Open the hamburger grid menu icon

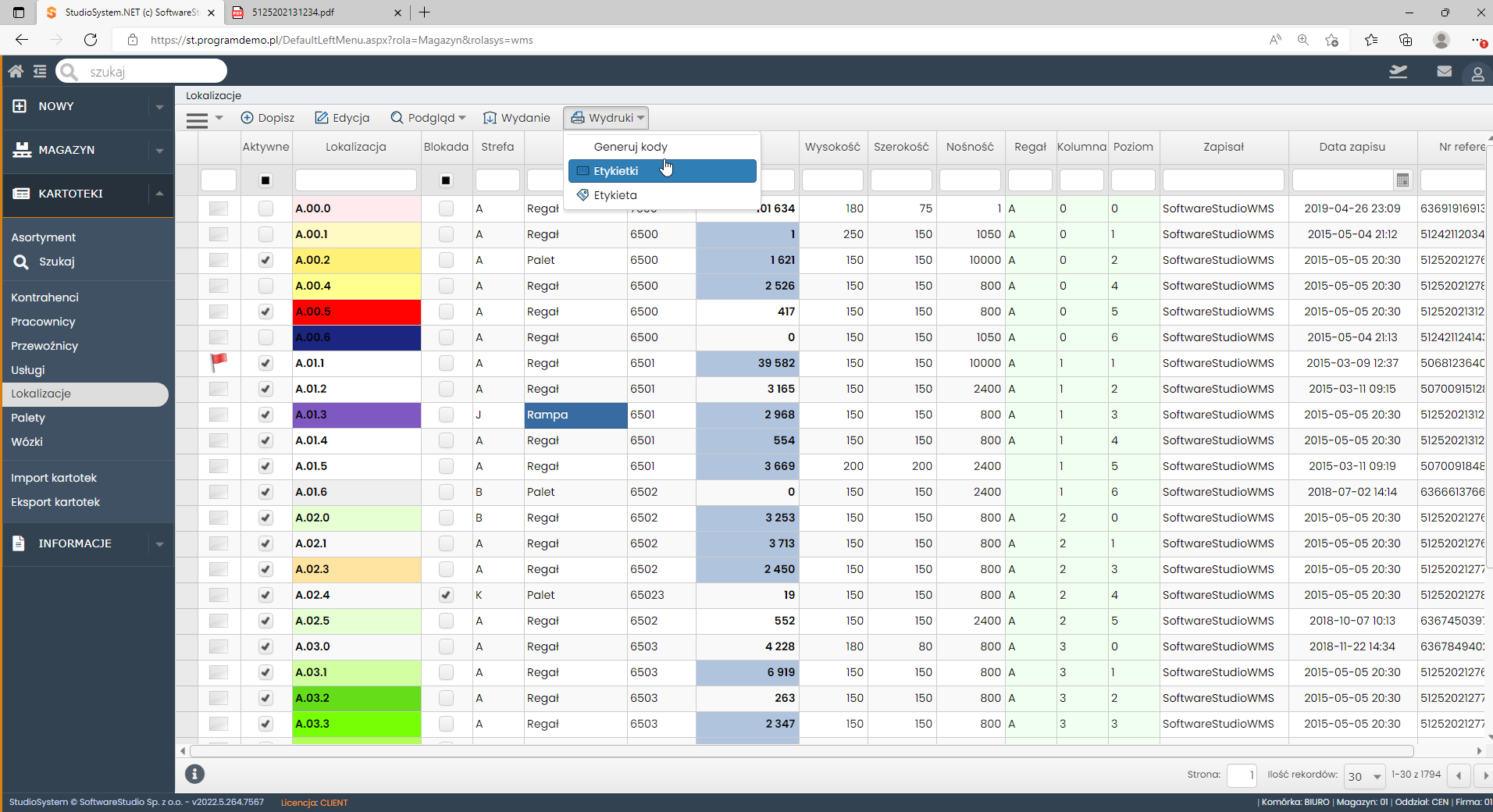198,119
